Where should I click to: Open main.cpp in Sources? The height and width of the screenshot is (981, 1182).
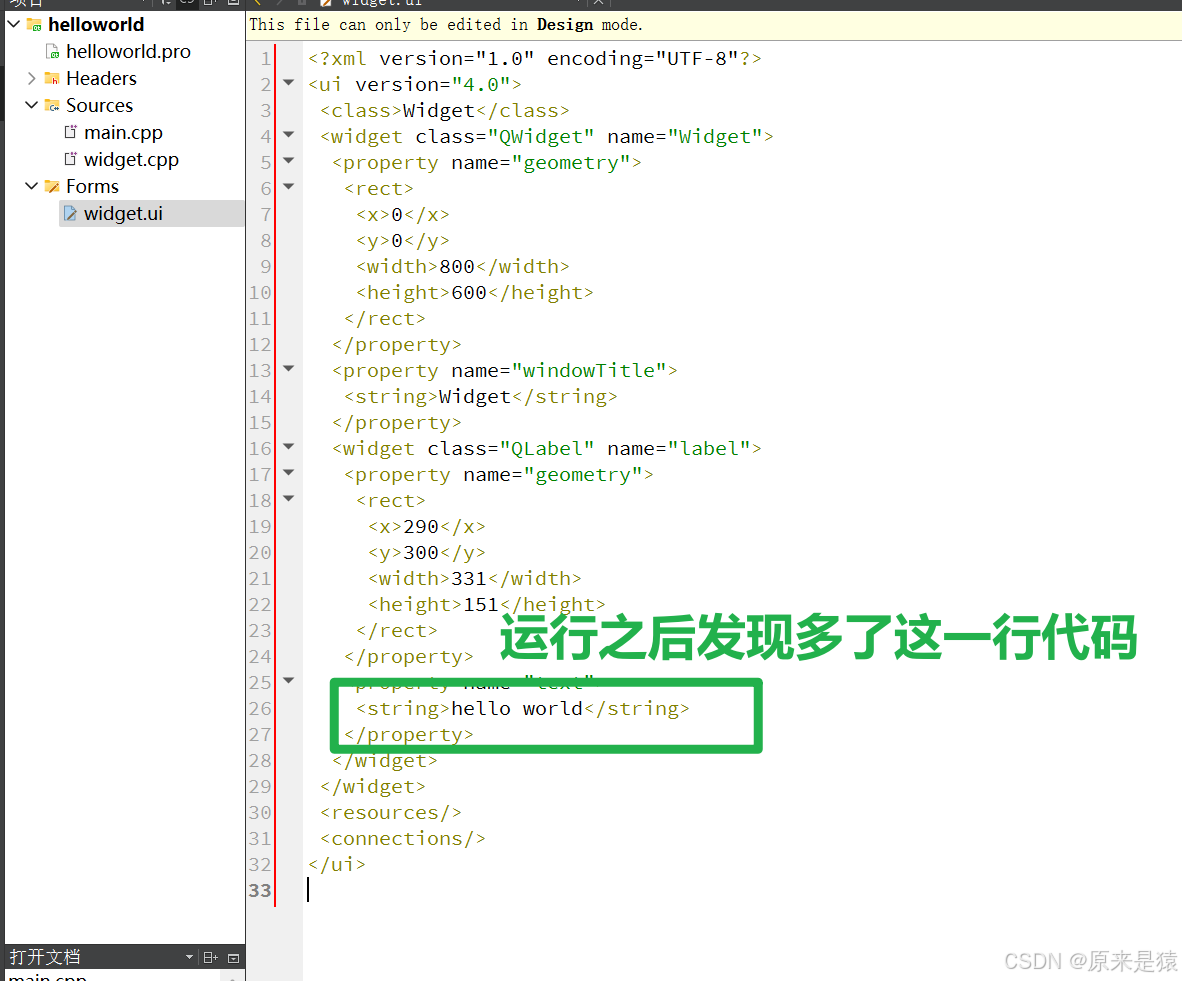[x=123, y=132]
